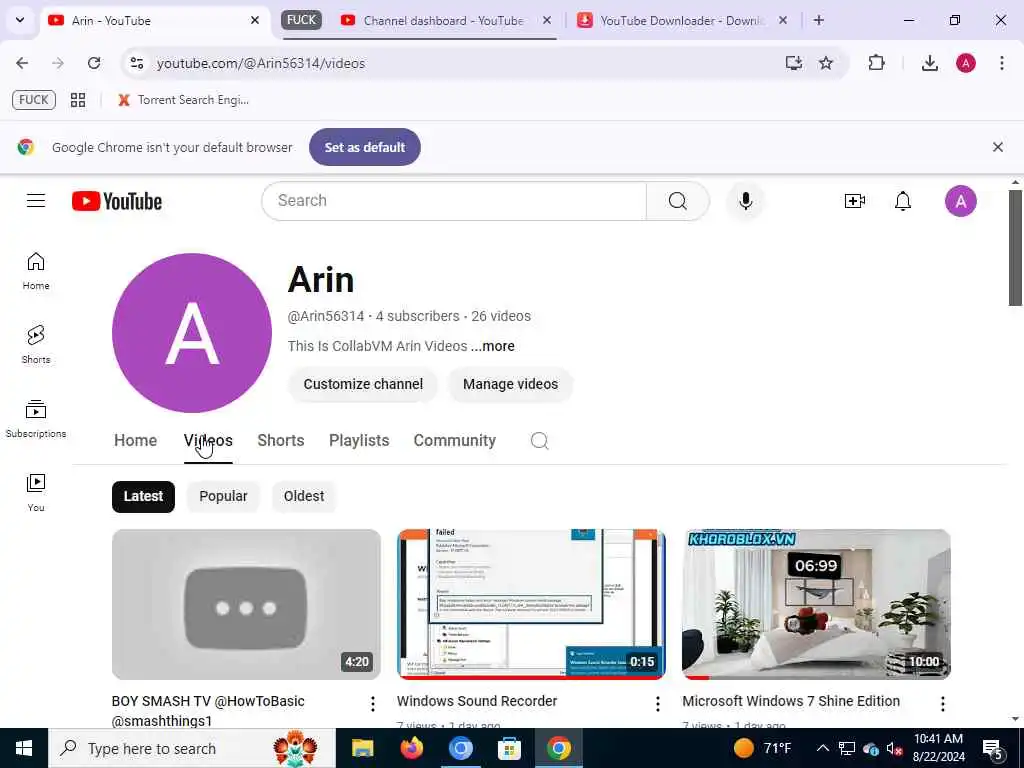This screenshot has width=1024, height=768.
Task: Open options for Windows 7 Shine Edition video
Action: [942, 703]
